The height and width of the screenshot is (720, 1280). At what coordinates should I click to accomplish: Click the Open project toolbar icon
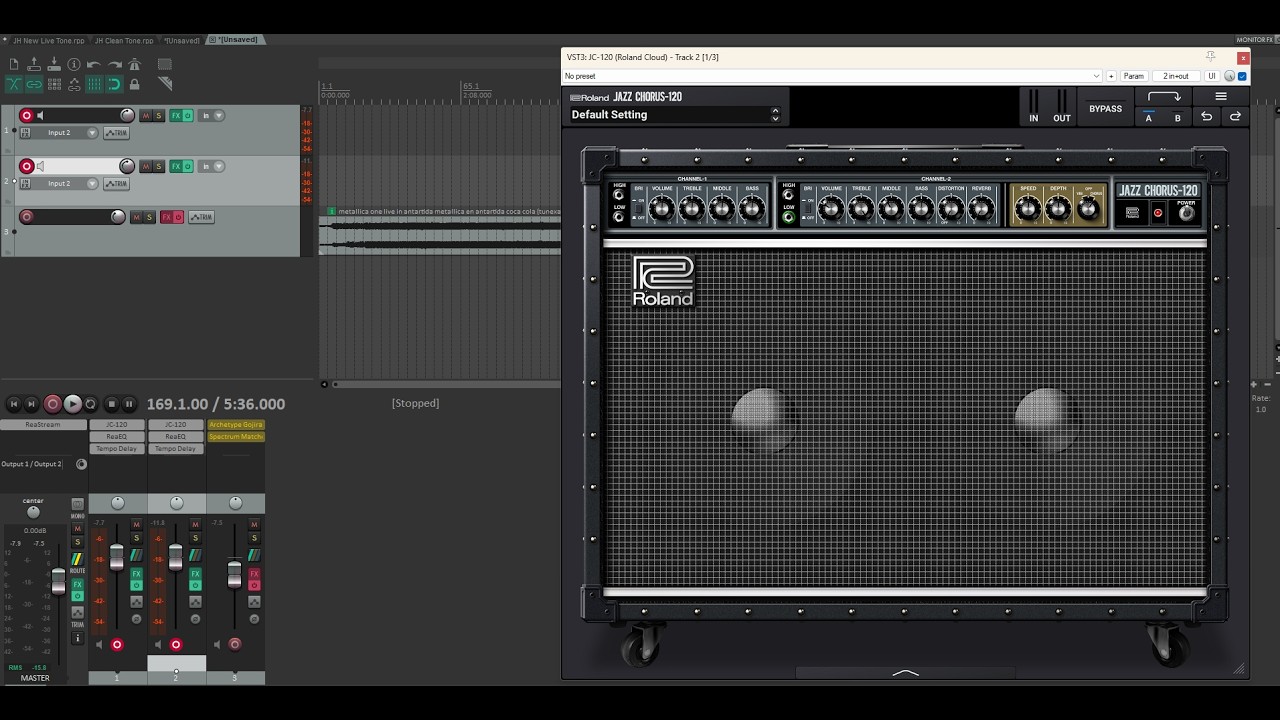click(x=34, y=65)
